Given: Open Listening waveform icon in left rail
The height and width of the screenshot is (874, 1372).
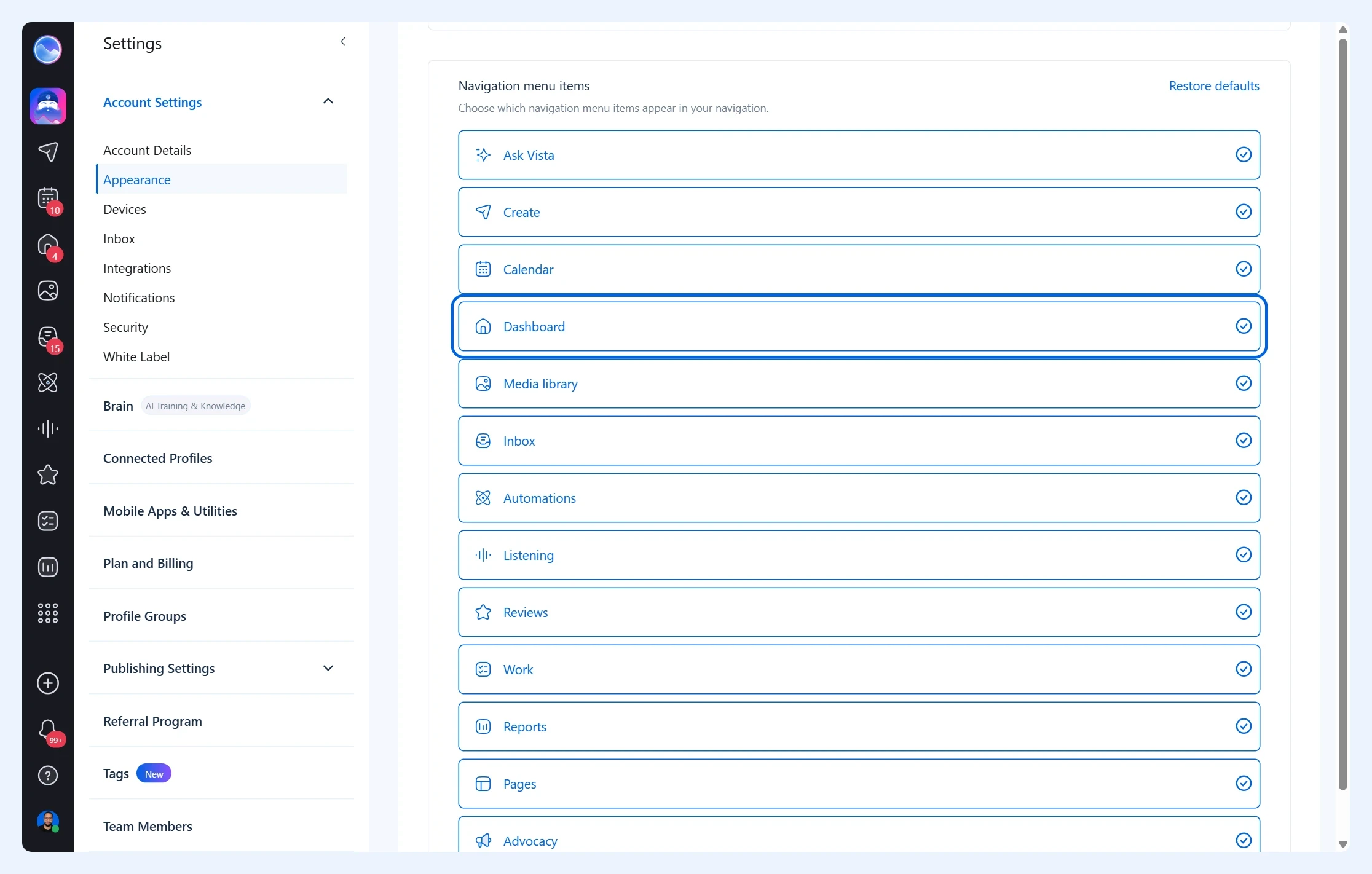Looking at the screenshot, I should click(48, 428).
